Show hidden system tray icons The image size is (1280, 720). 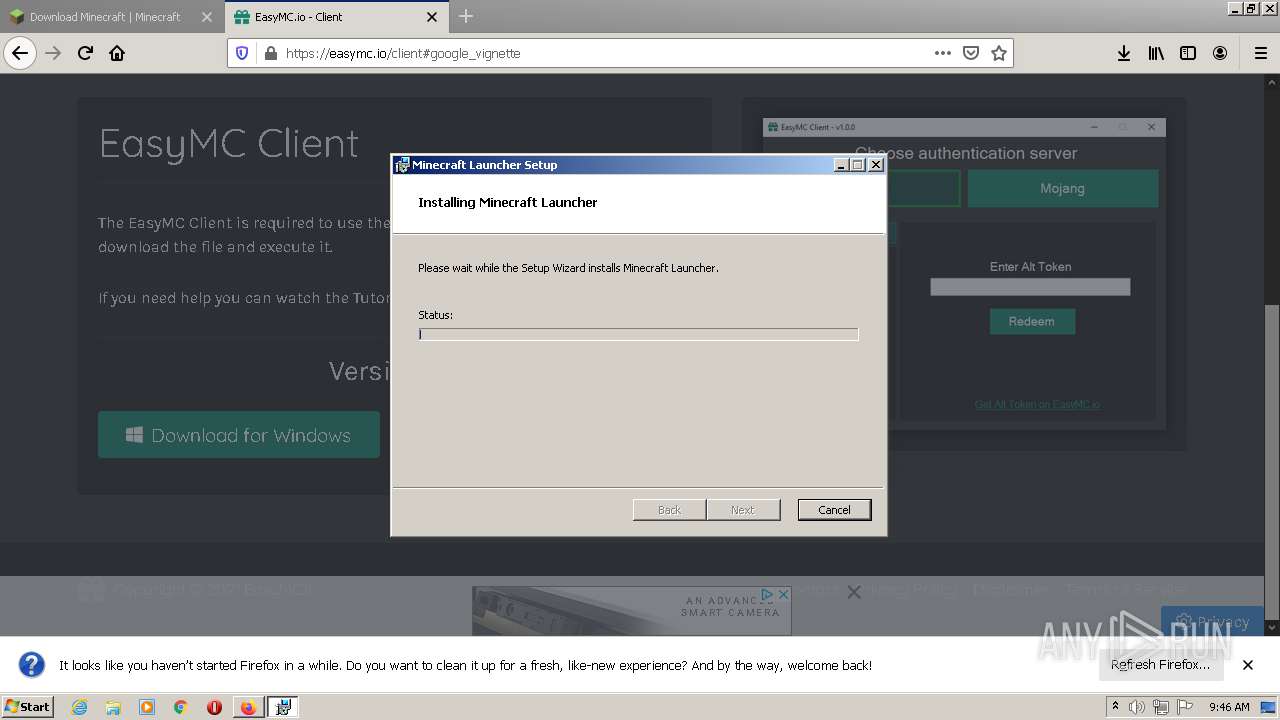(1116, 707)
